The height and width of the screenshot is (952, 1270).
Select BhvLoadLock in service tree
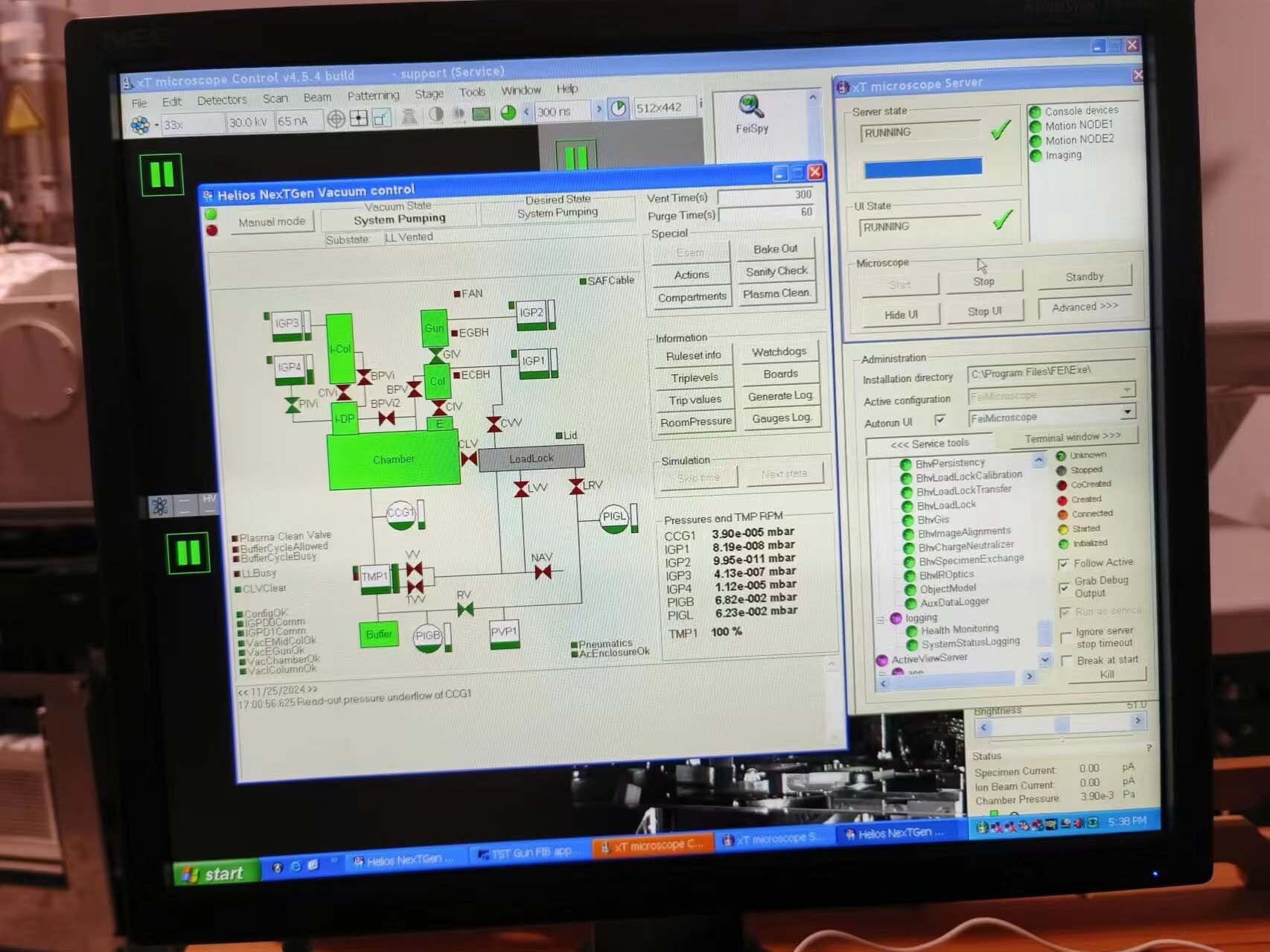click(x=946, y=505)
